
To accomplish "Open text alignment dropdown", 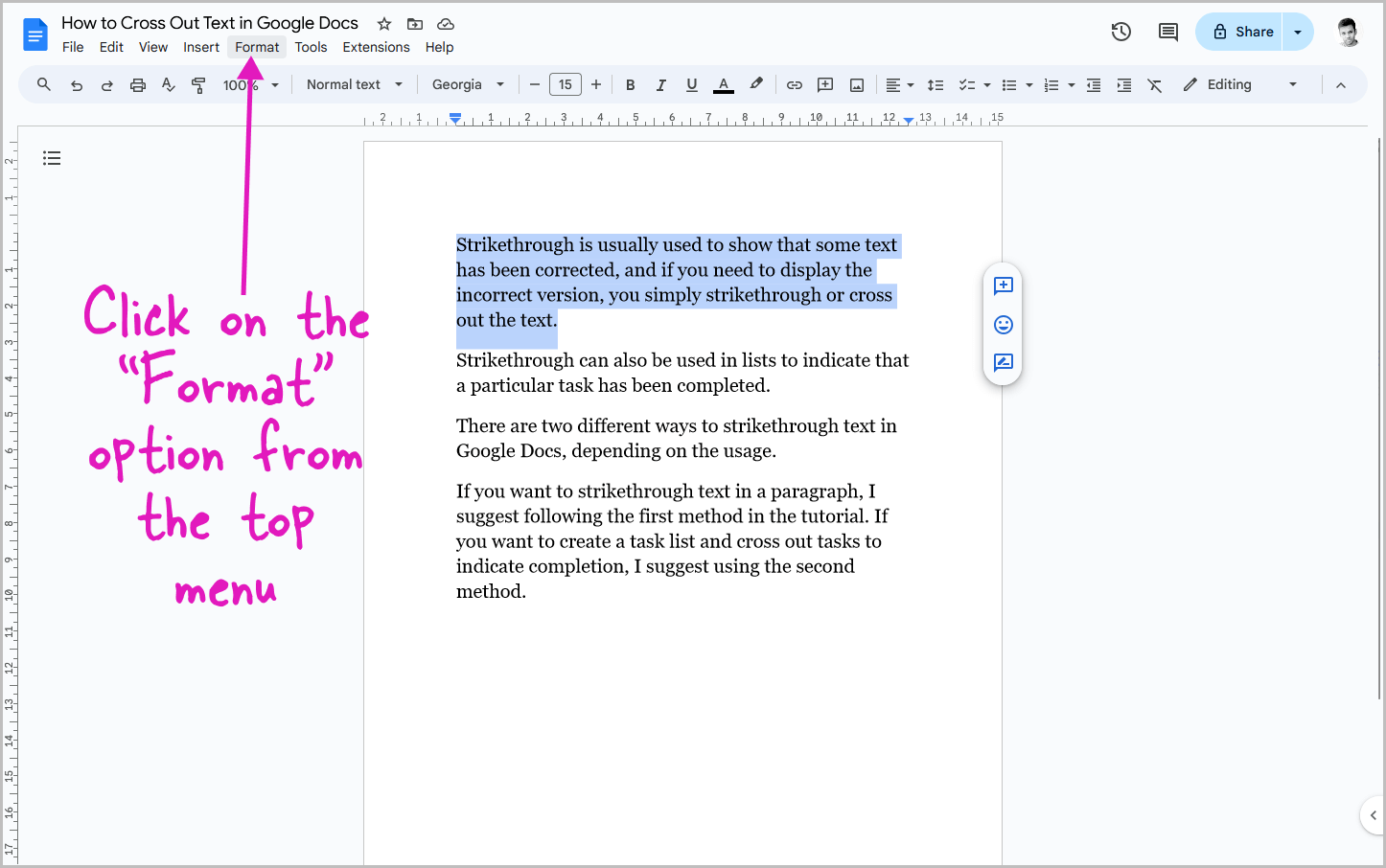I will [x=899, y=84].
